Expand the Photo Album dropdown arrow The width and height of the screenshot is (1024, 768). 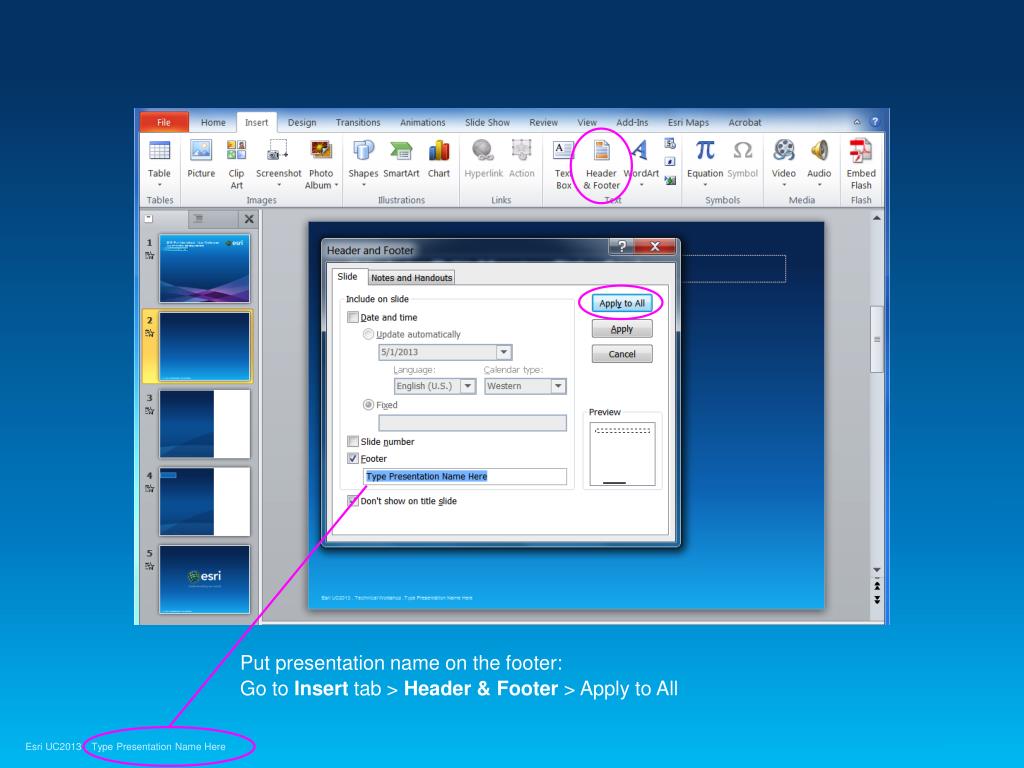point(336,185)
